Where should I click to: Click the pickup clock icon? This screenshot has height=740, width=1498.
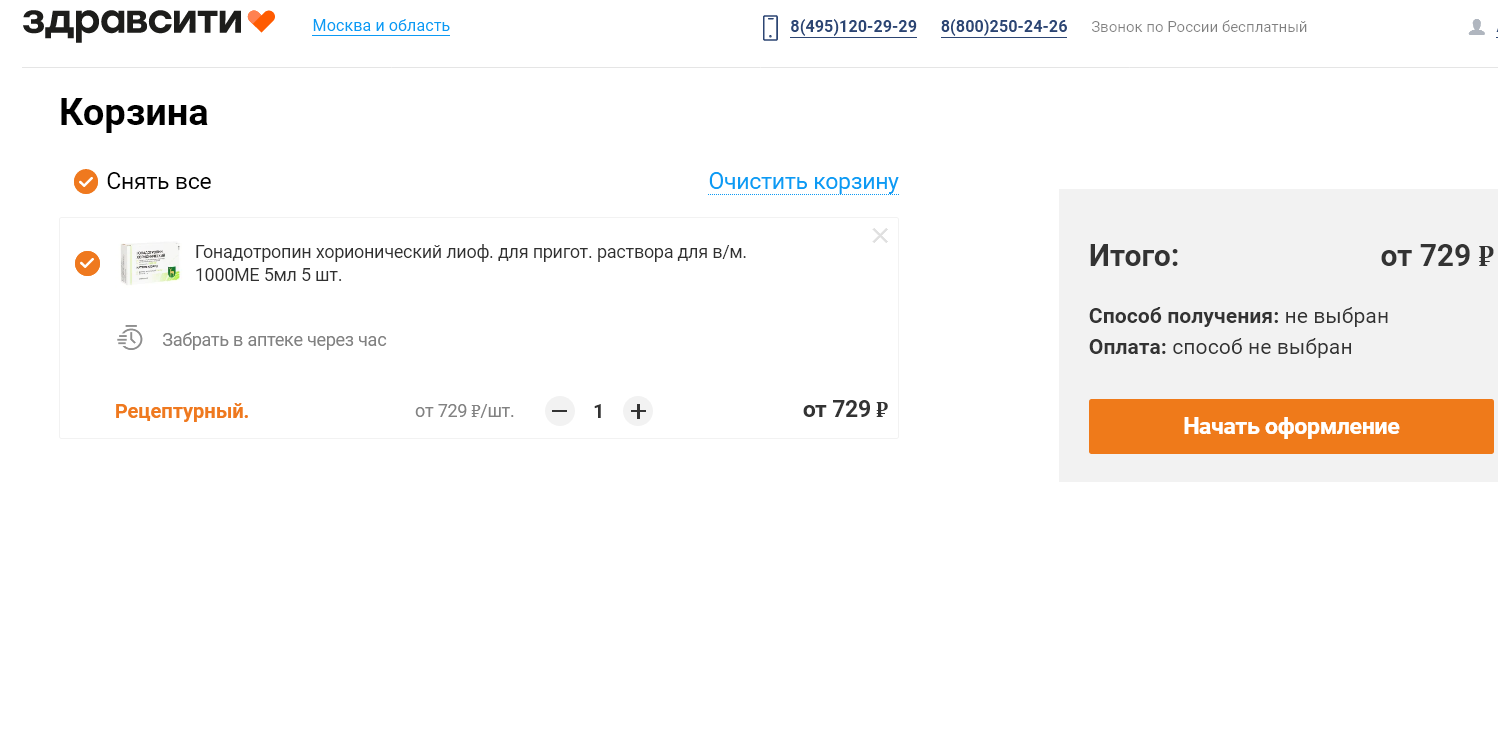point(130,338)
